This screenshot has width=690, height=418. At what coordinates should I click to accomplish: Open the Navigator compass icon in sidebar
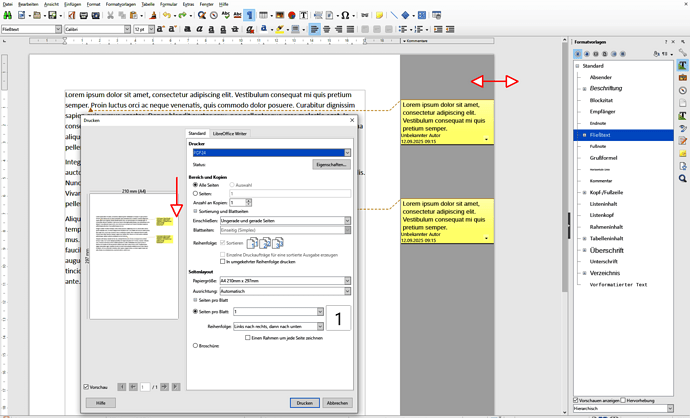pos(683,90)
